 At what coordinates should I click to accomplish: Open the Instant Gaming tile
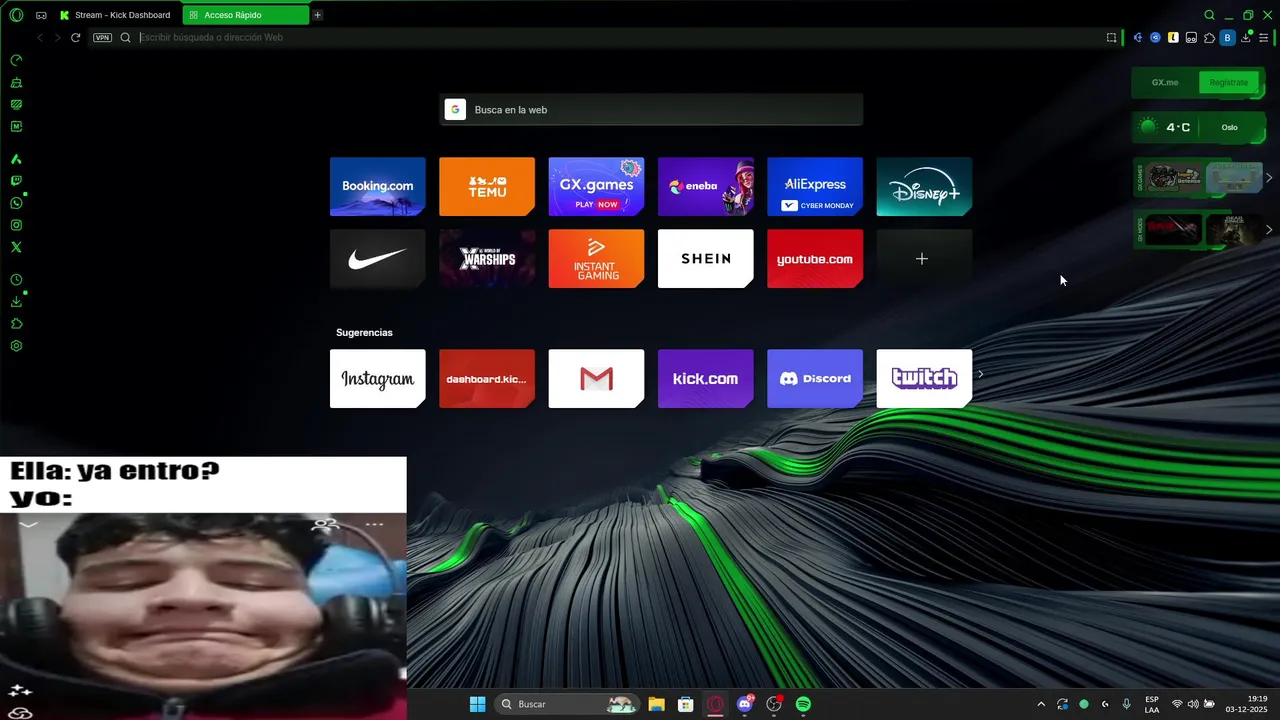tap(596, 259)
